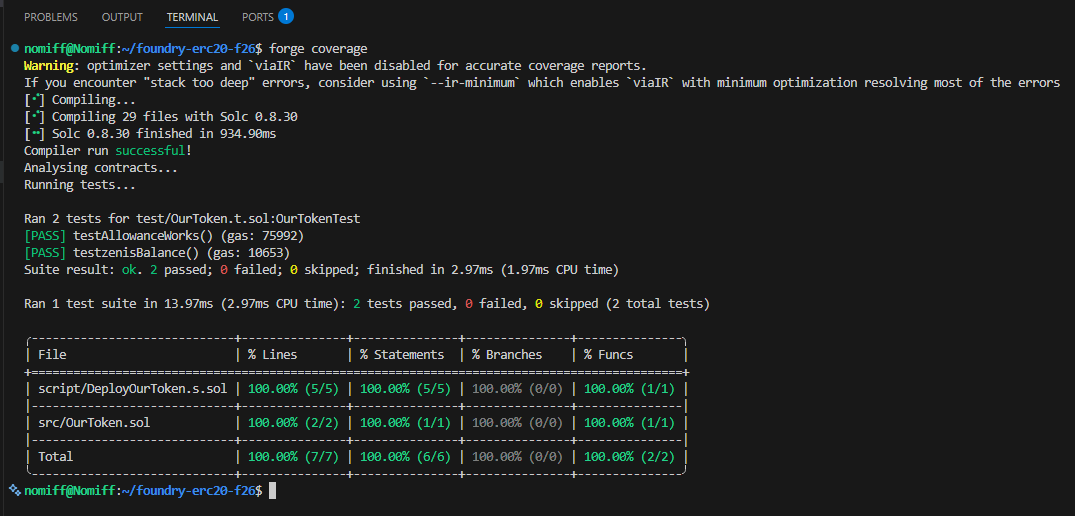Click 'Ran 1 test suite in 13.97ms' line
The height and width of the screenshot is (516, 1075).
tap(367, 303)
